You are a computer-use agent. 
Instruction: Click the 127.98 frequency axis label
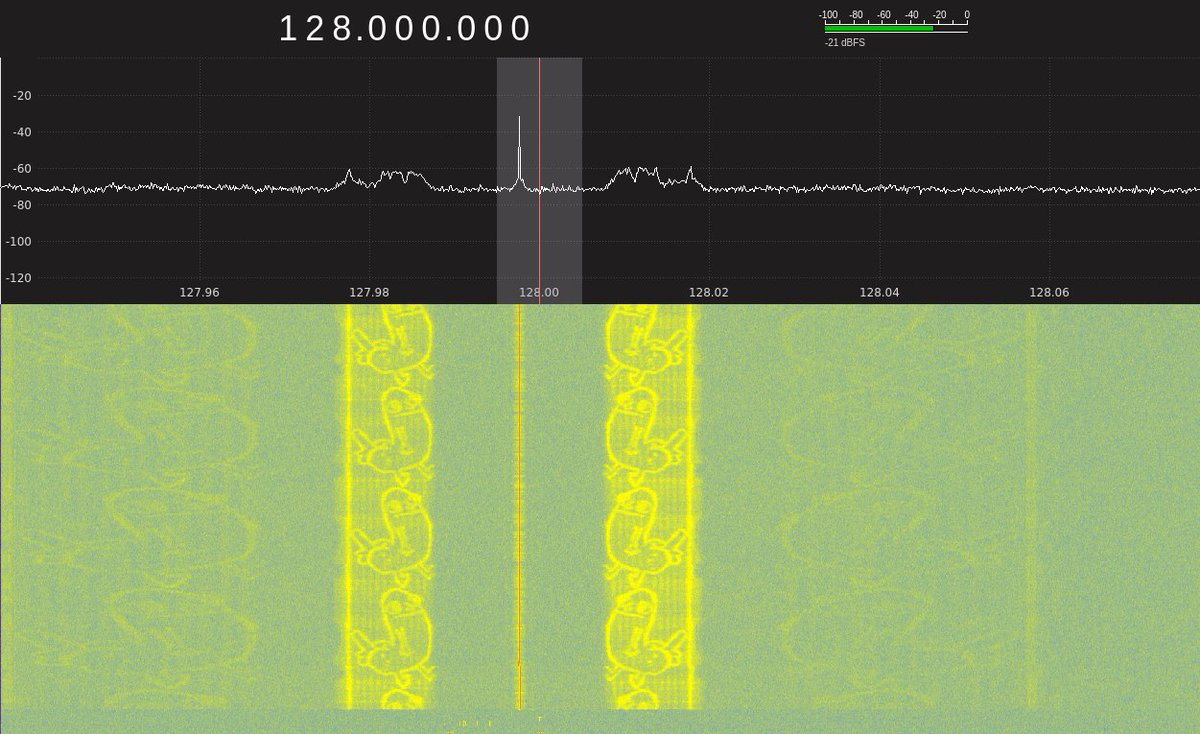(x=369, y=293)
